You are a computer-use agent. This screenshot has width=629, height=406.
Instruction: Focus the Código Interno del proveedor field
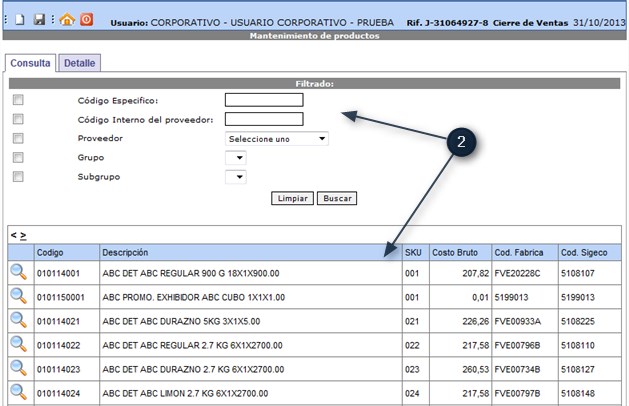coord(264,119)
